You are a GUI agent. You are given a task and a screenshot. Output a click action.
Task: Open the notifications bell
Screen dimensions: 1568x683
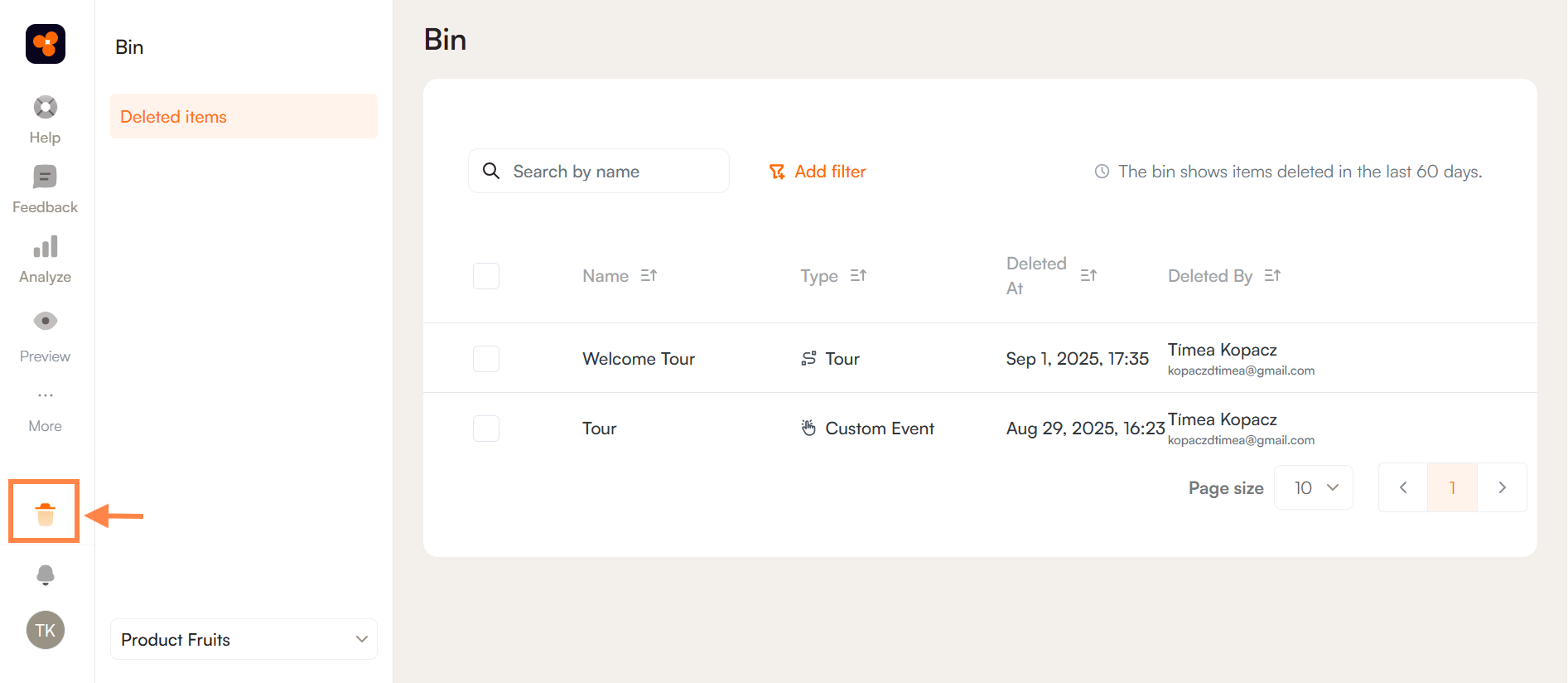pyautogui.click(x=45, y=575)
